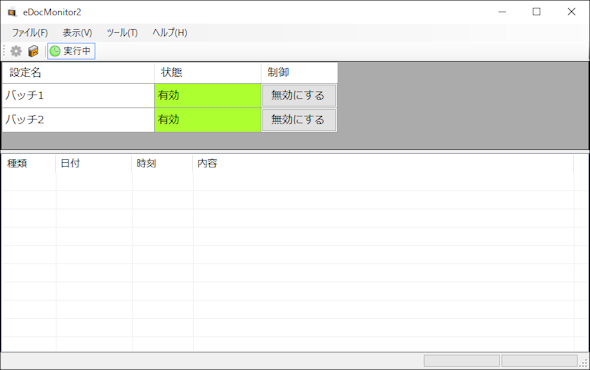Open the ツール(T) menu
Image resolution: width=590 pixels, height=370 pixels.
(122, 33)
